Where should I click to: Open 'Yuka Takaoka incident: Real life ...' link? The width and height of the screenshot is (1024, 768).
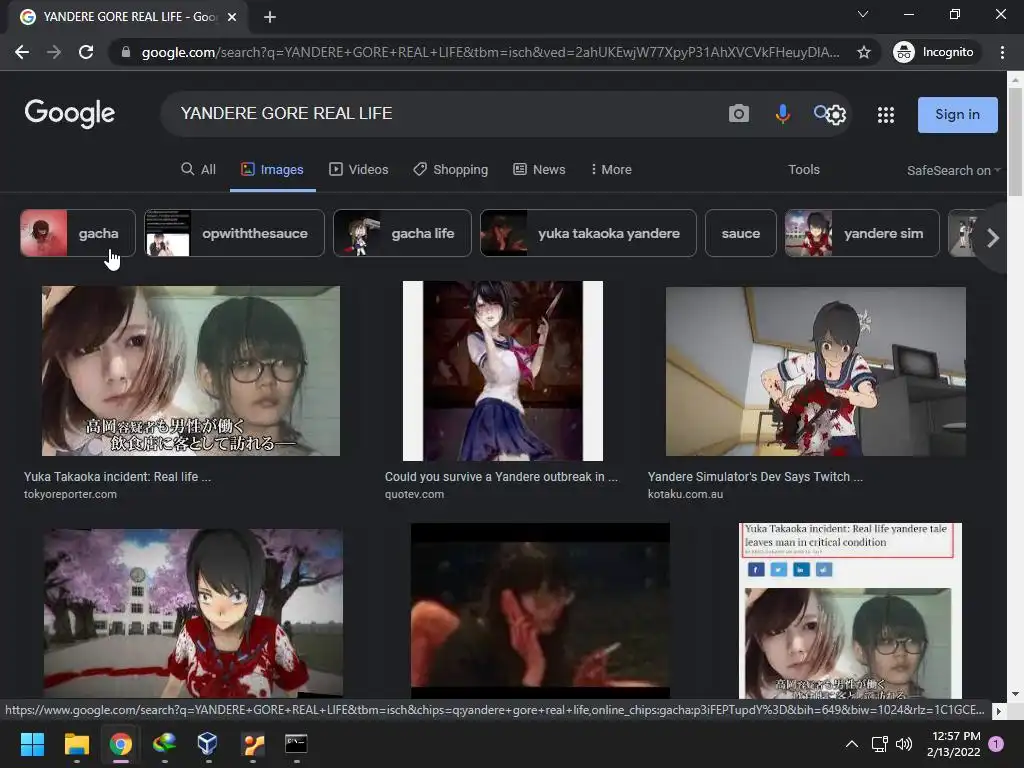[x=118, y=477]
